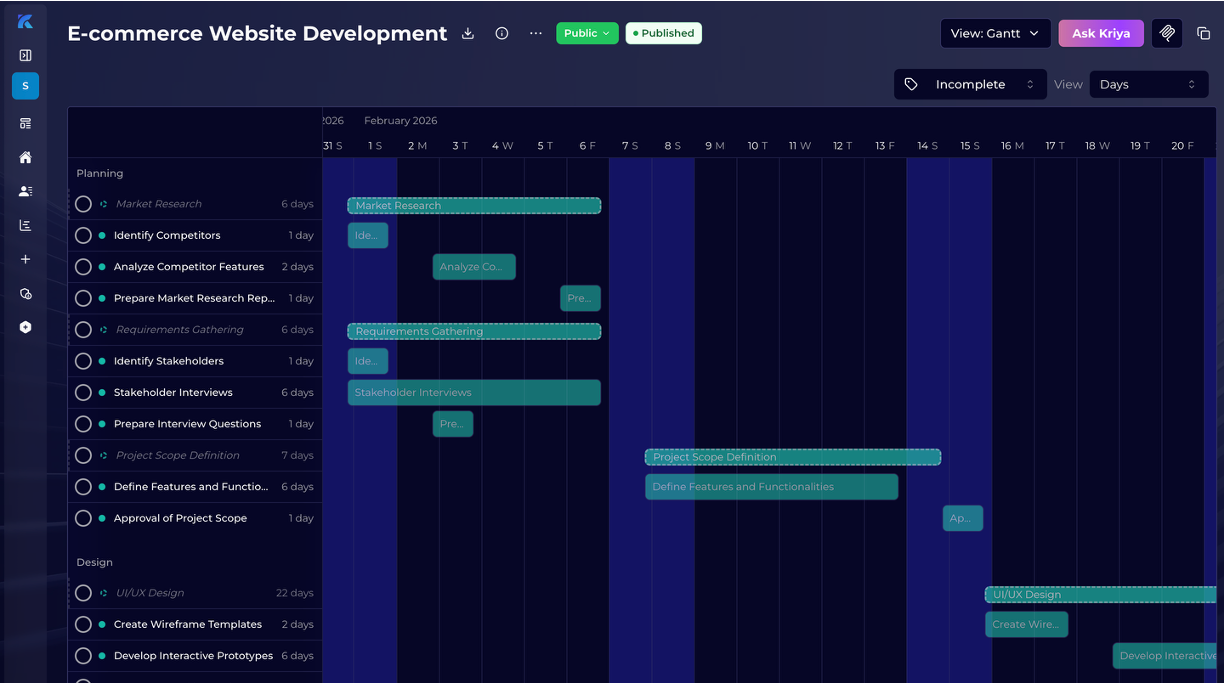Check off the Market Research task circle
This screenshot has width=1224, height=684.
[x=83, y=203]
